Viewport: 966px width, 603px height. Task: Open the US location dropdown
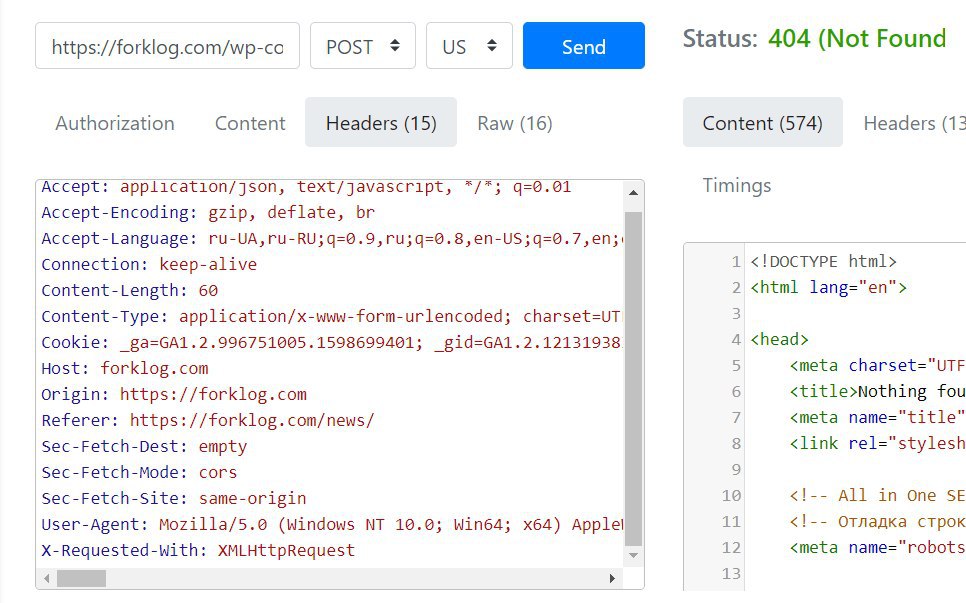tap(469, 46)
